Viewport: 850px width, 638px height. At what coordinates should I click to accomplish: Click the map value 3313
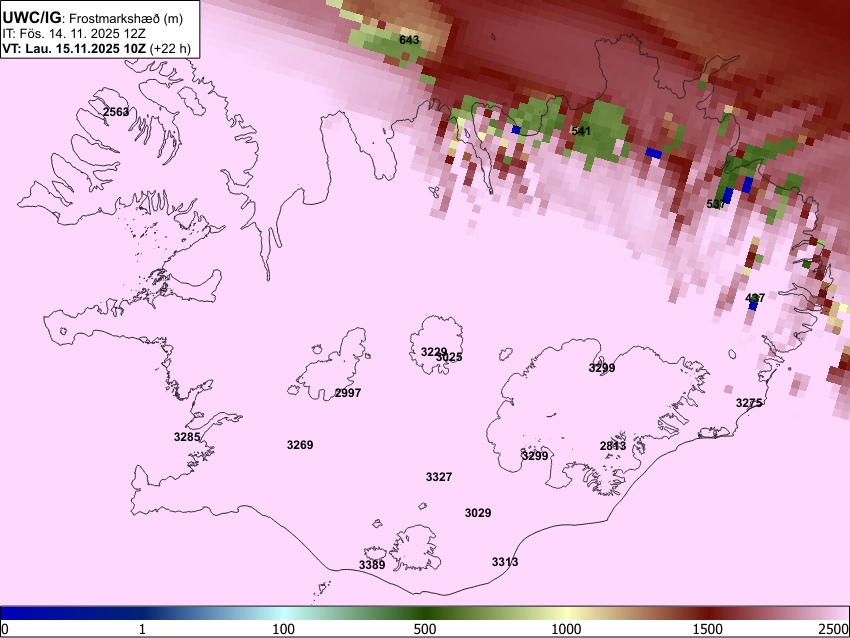tap(505, 562)
